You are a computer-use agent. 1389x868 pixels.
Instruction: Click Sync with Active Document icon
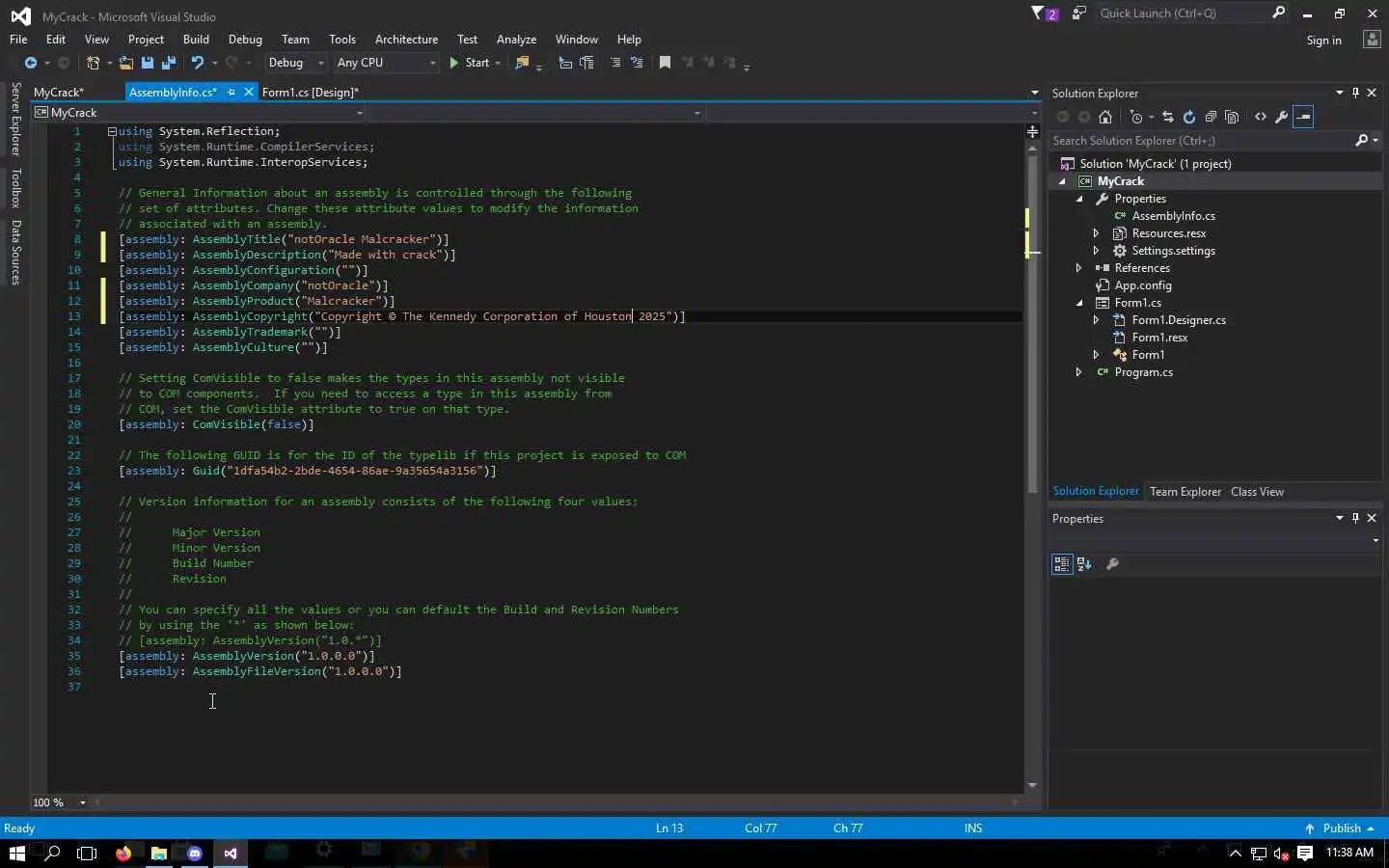click(1168, 117)
